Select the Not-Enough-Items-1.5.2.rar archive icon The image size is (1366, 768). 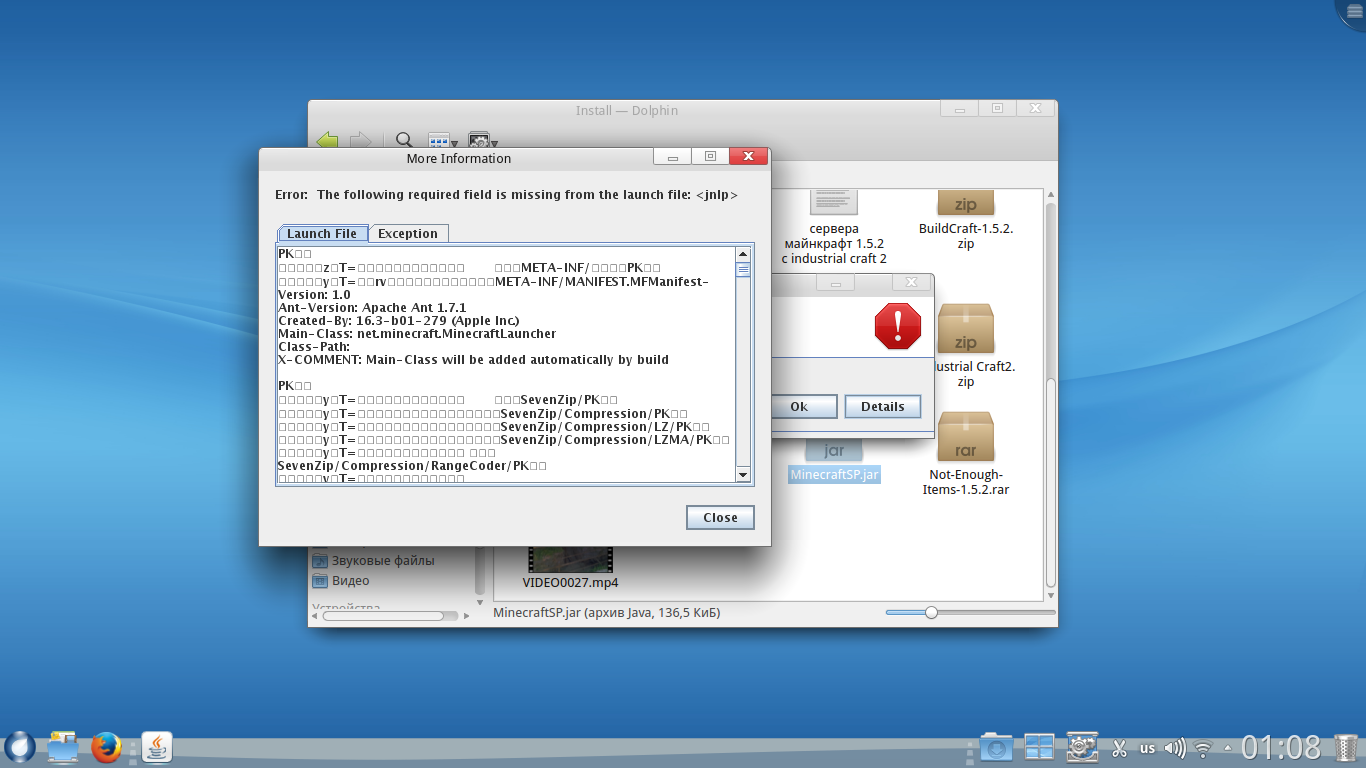966,436
